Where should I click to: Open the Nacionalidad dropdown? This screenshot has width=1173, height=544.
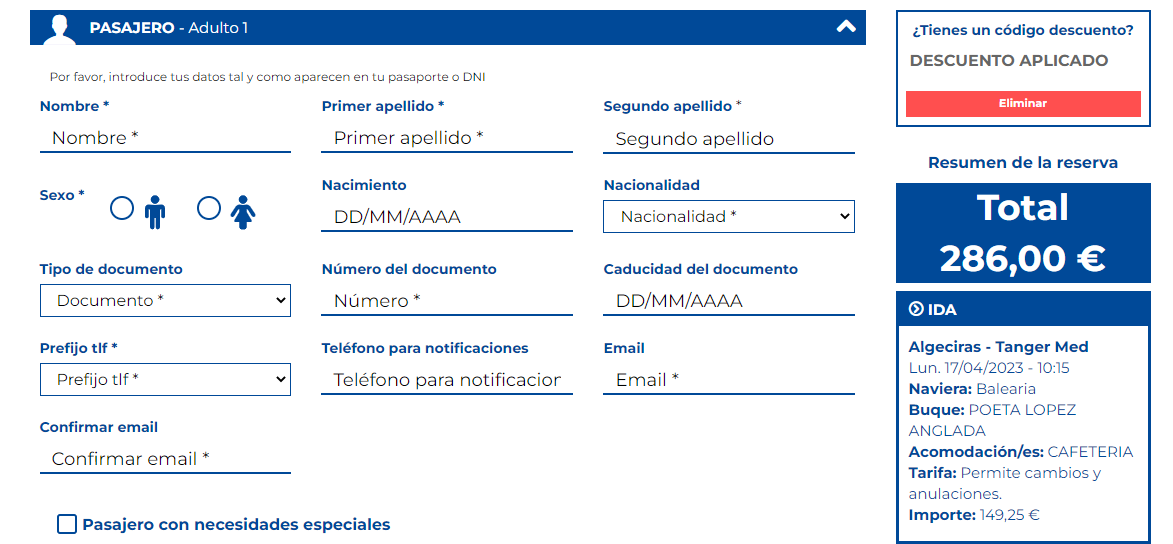pos(729,216)
